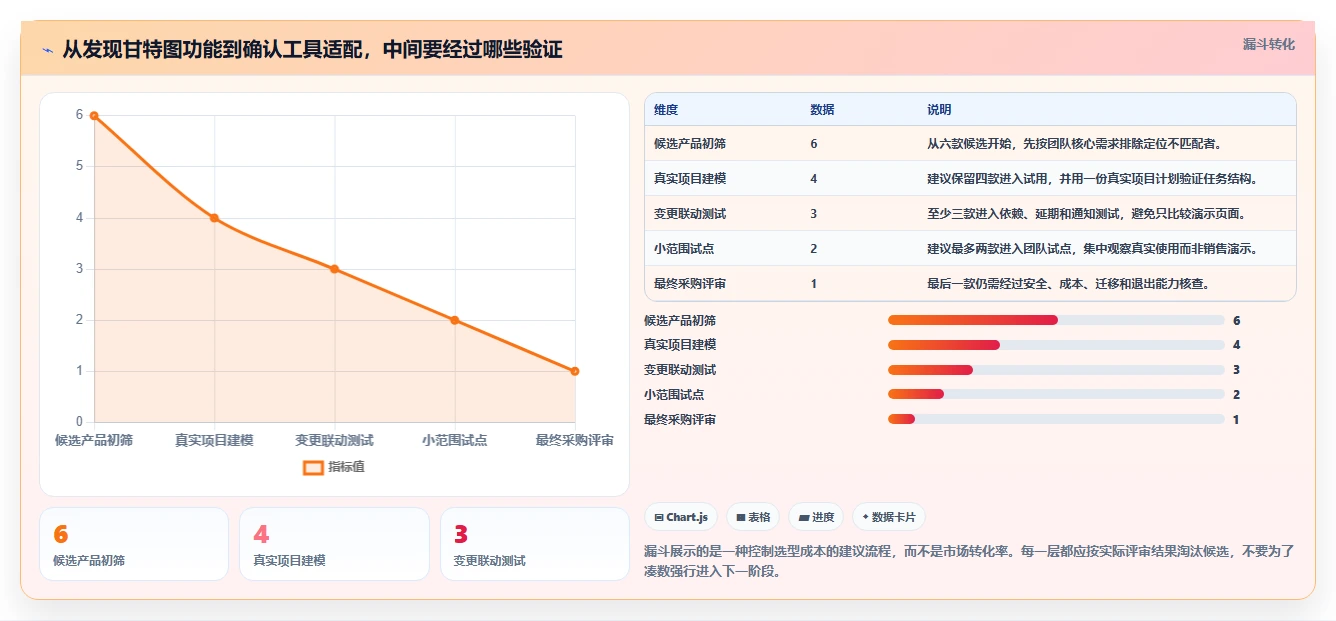Select the chart data point at value 1
This screenshot has width=1336, height=621.
pyautogui.click(x=575, y=371)
